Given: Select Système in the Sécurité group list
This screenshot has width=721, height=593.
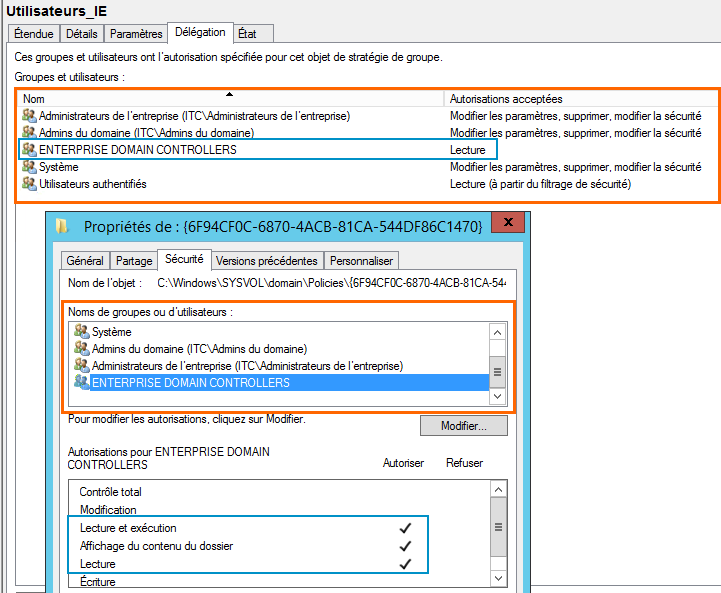Looking at the screenshot, I should point(280,331).
